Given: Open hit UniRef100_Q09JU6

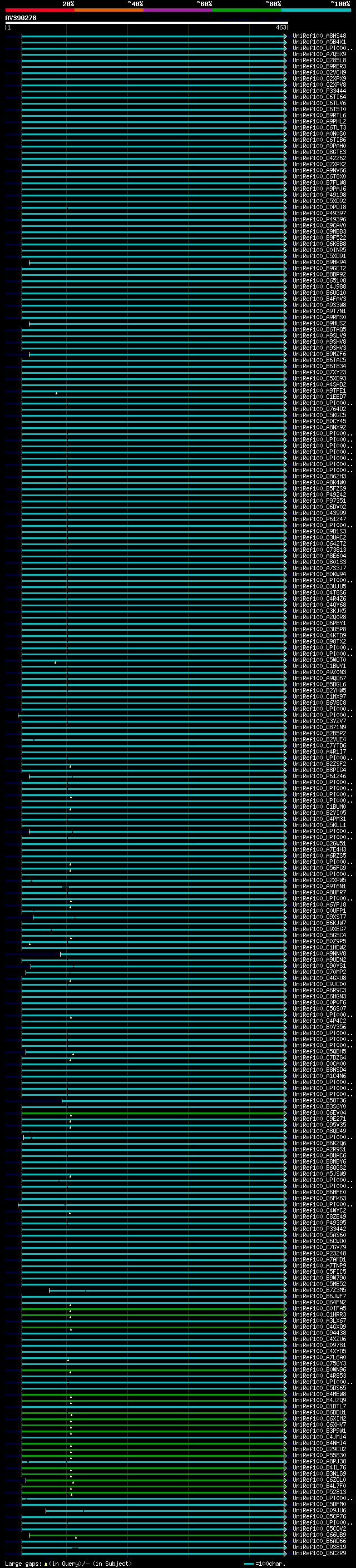Looking at the screenshot, I should point(319,1510).
